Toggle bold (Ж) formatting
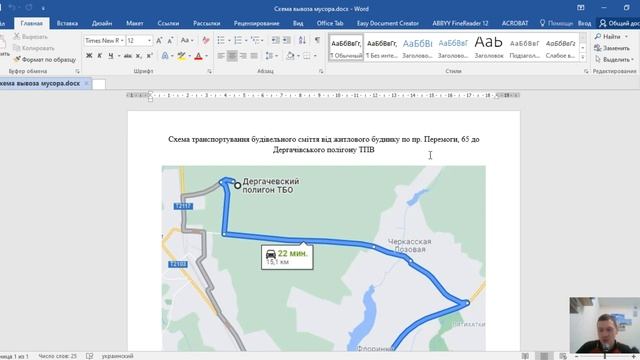The width and height of the screenshot is (640, 360). point(89,56)
